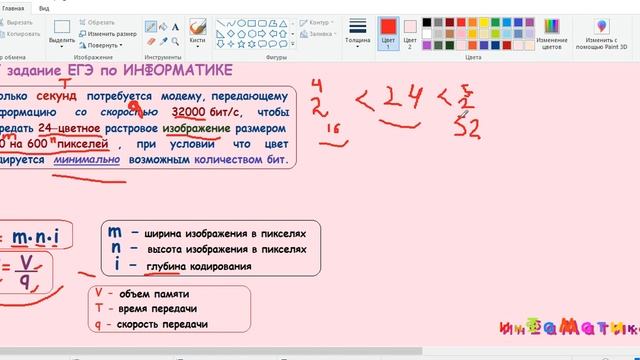
Task: Click Изменить с помощью Paint 3D
Action: coord(601,34)
